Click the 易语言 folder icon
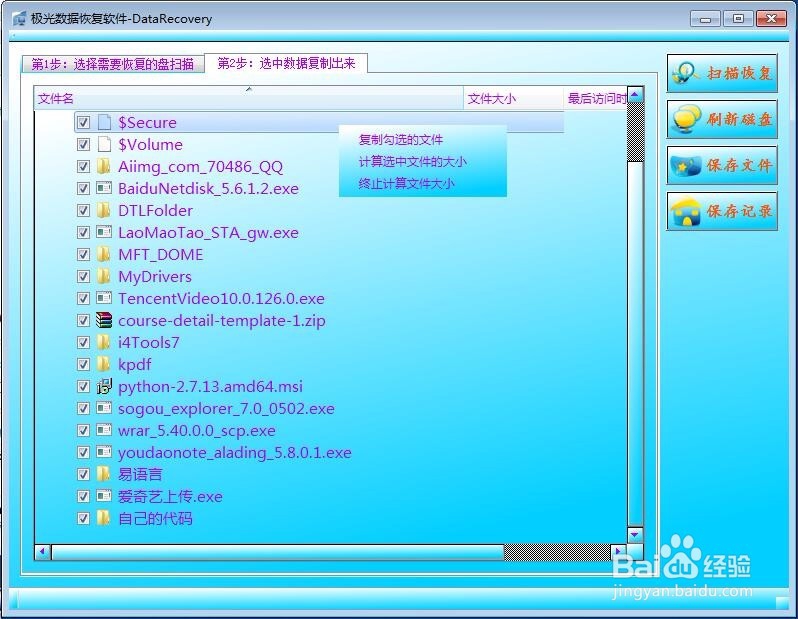Screen dimensions: 798x619 point(103,474)
